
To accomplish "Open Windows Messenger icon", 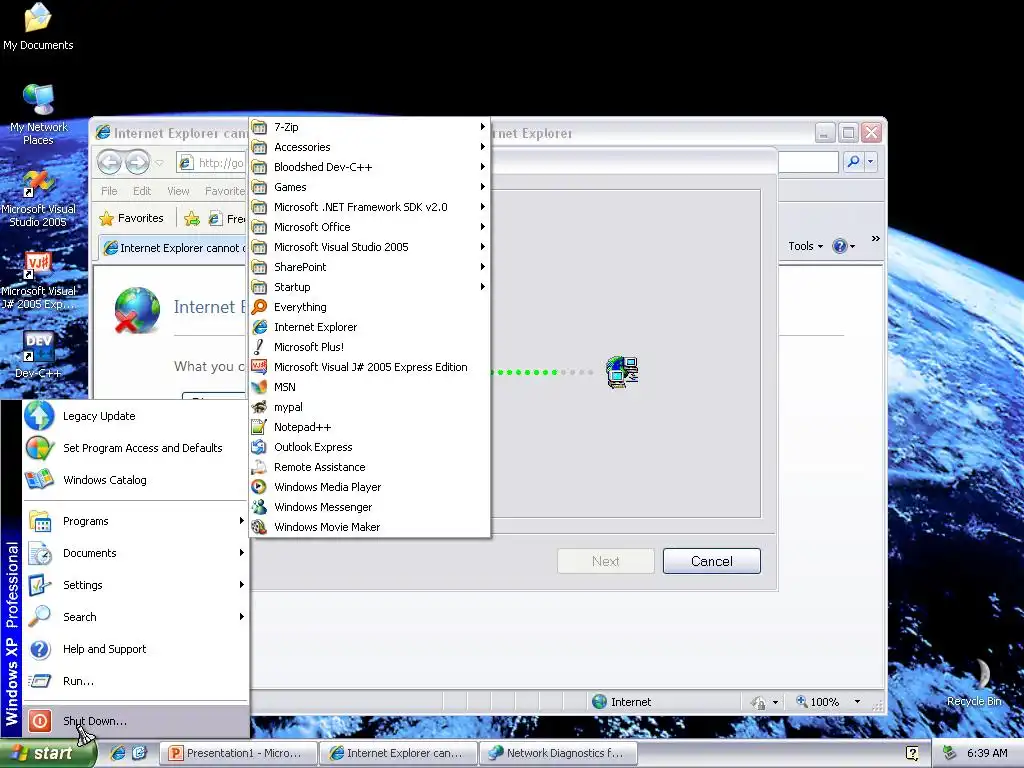I will click(x=259, y=507).
